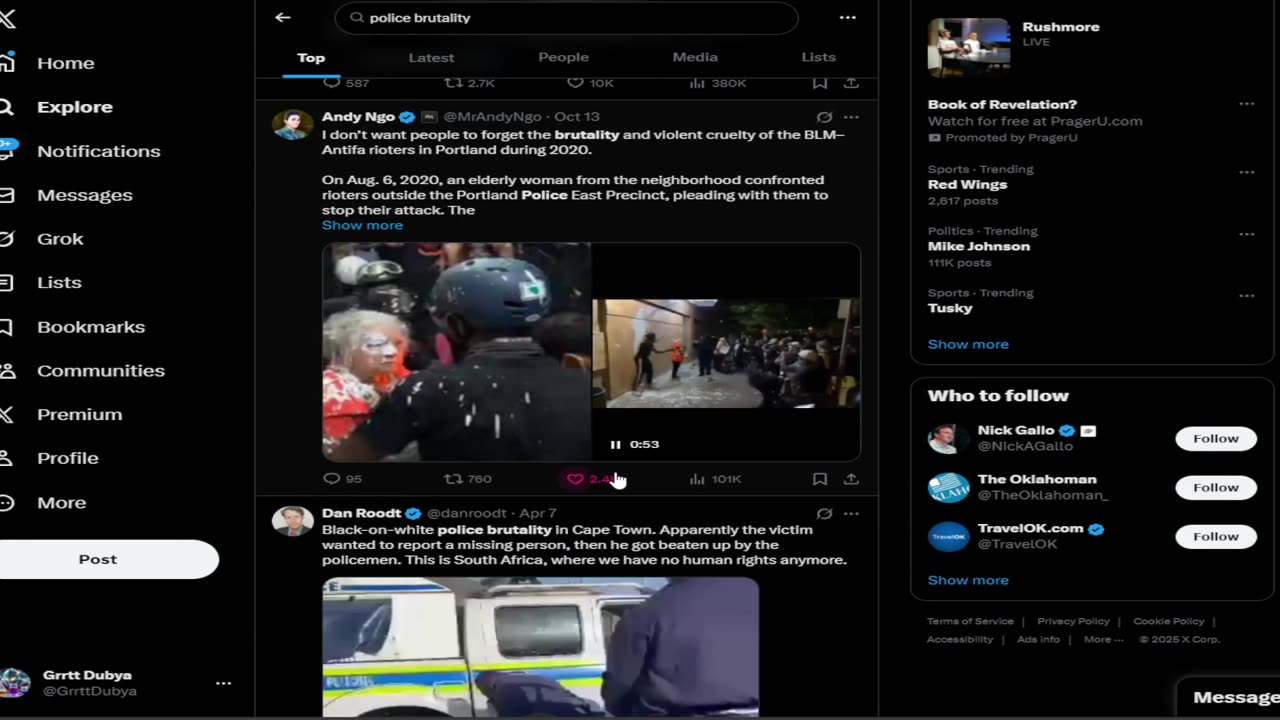
Task: Open three-dot menu on Dan Roodt's post
Action: (851, 513)
